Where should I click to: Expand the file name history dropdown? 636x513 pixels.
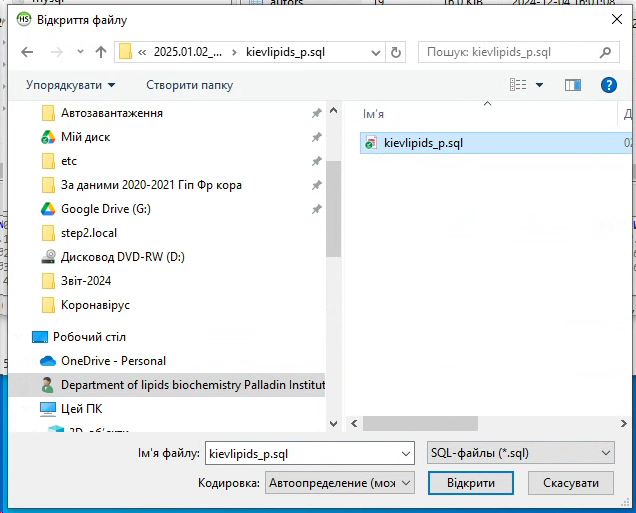406,453
